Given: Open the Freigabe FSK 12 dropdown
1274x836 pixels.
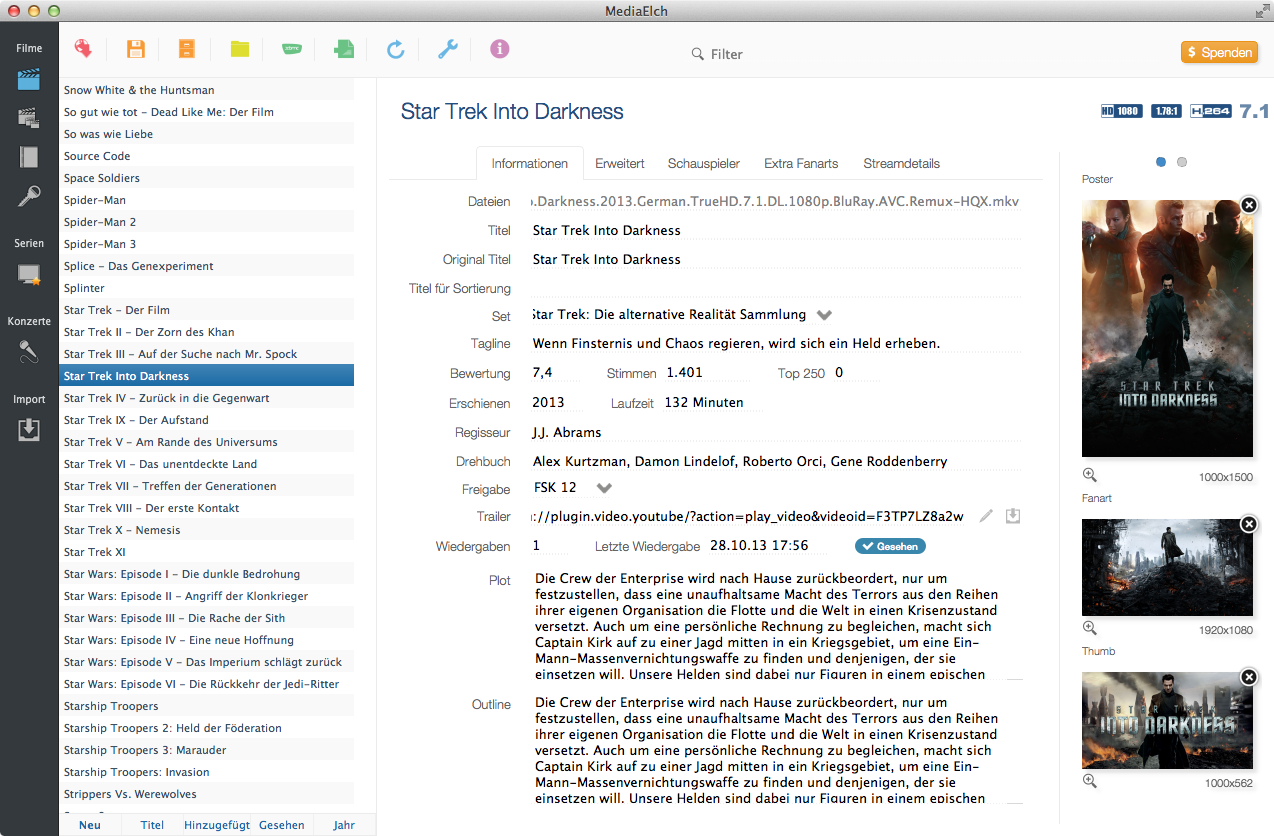Looking at the screenshot, I should pyautogui.click(x=604, y=488).
